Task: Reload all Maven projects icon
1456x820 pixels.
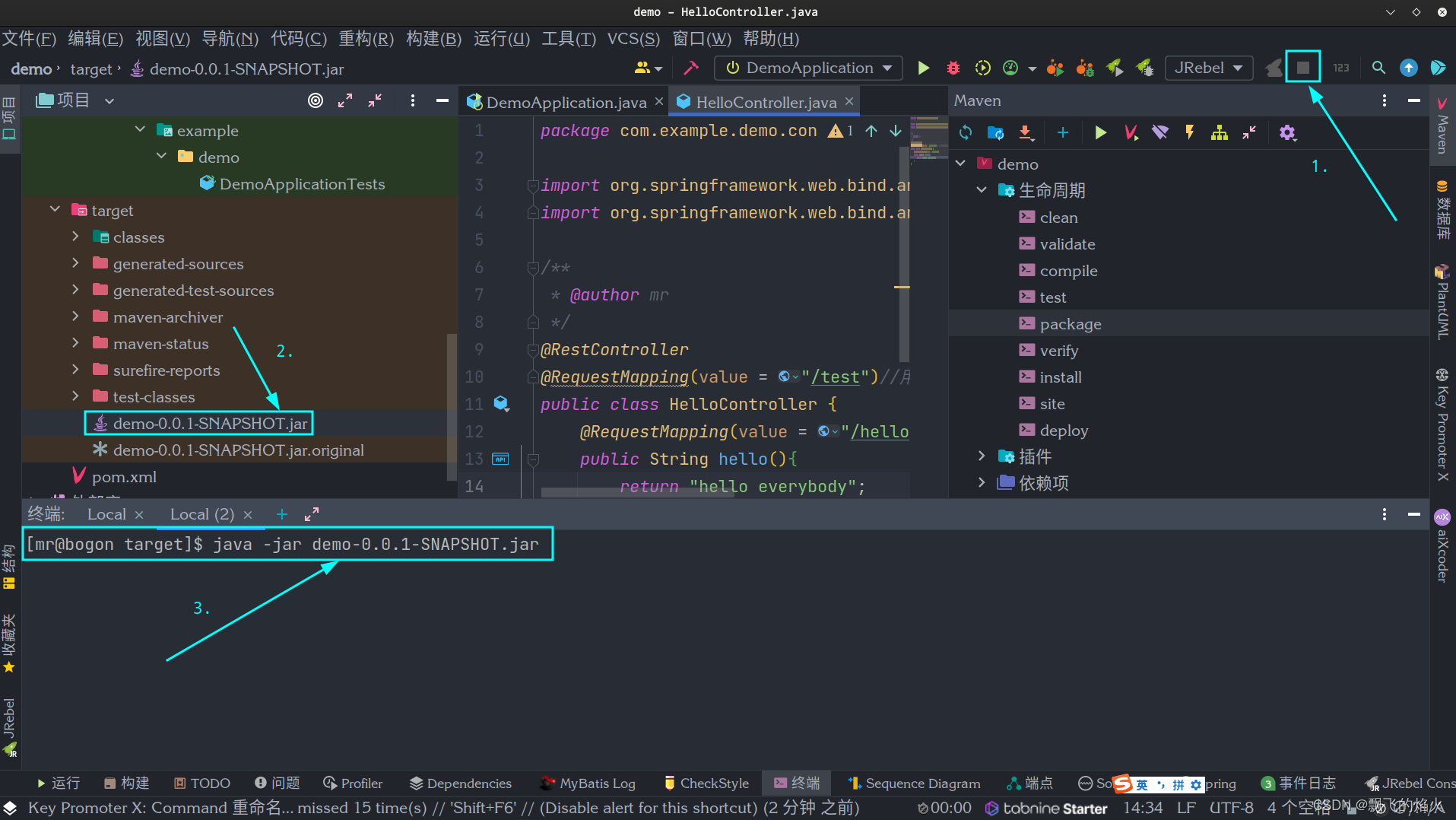Action: click(x=966, y=133)
